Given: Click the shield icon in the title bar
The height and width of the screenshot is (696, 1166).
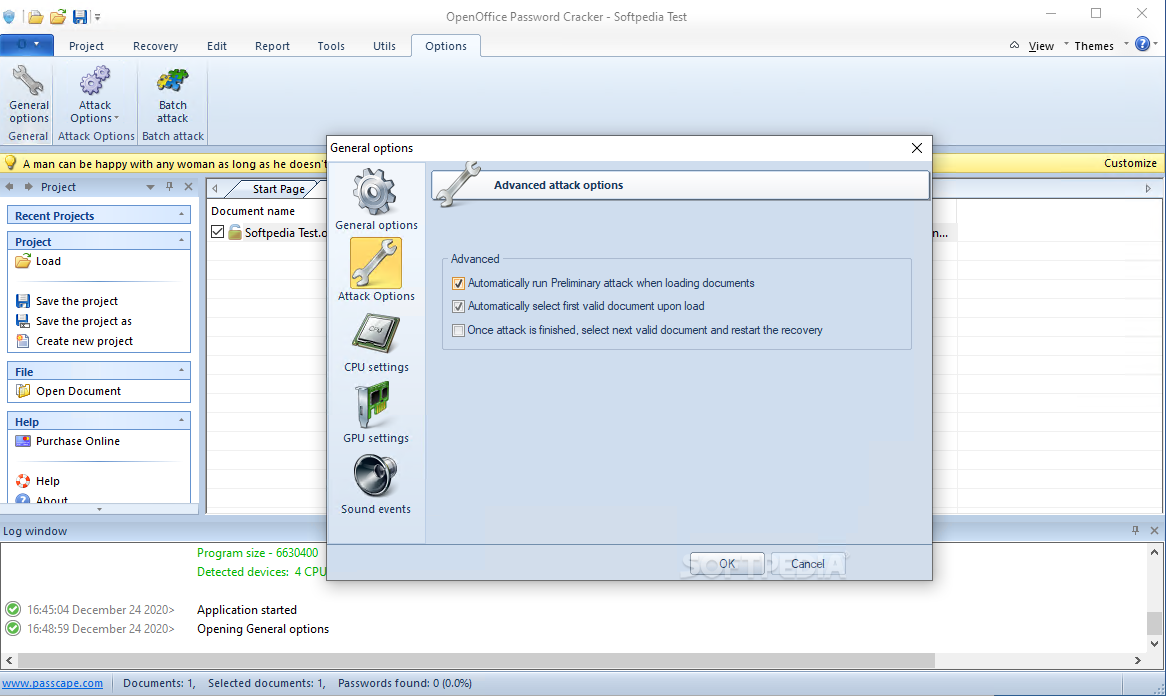Looking at the screenshot, I should coord(9,16).
